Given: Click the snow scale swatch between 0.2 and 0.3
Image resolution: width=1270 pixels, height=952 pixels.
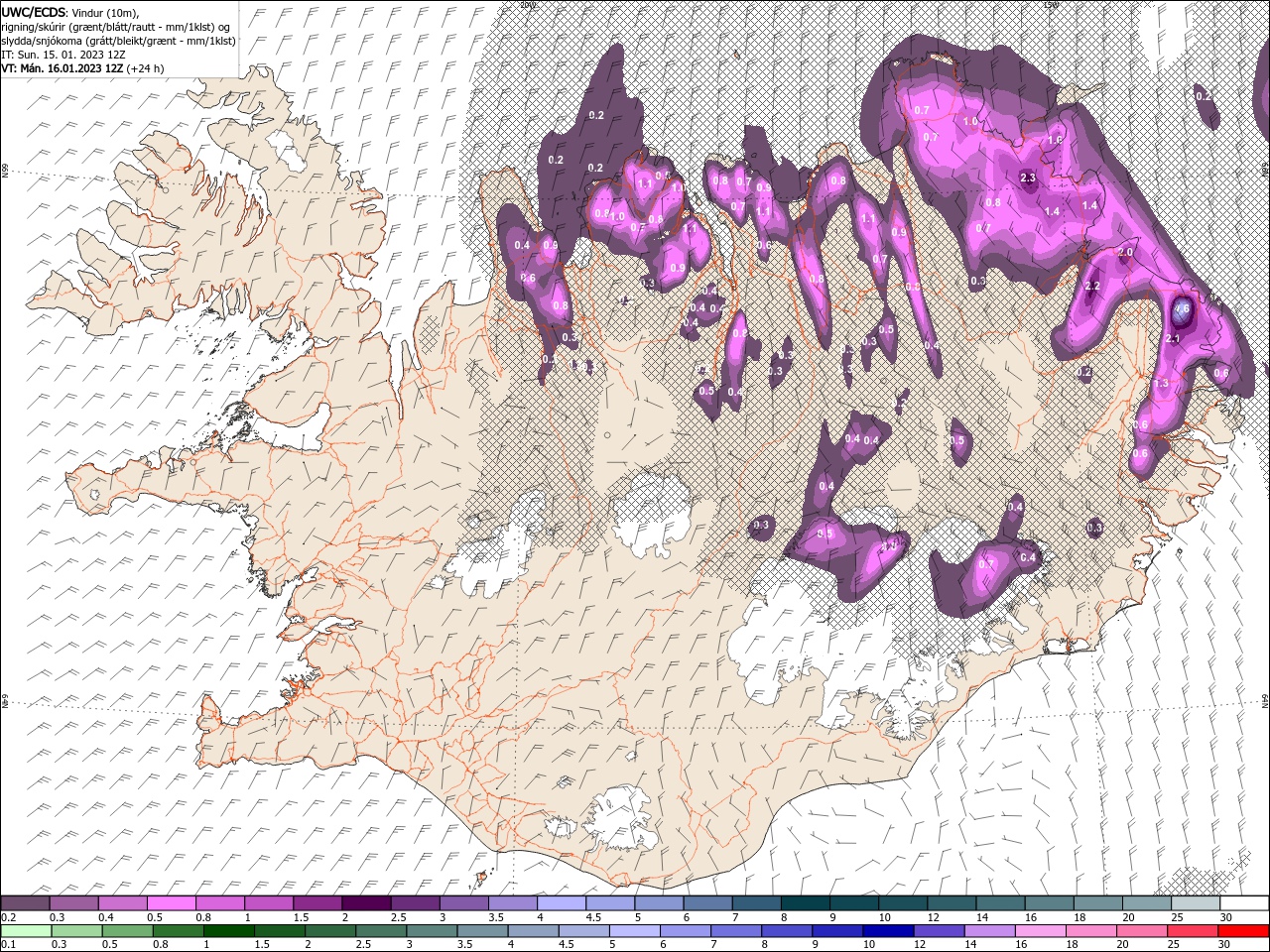Looking at the screenshot, I should coord(25,902).
